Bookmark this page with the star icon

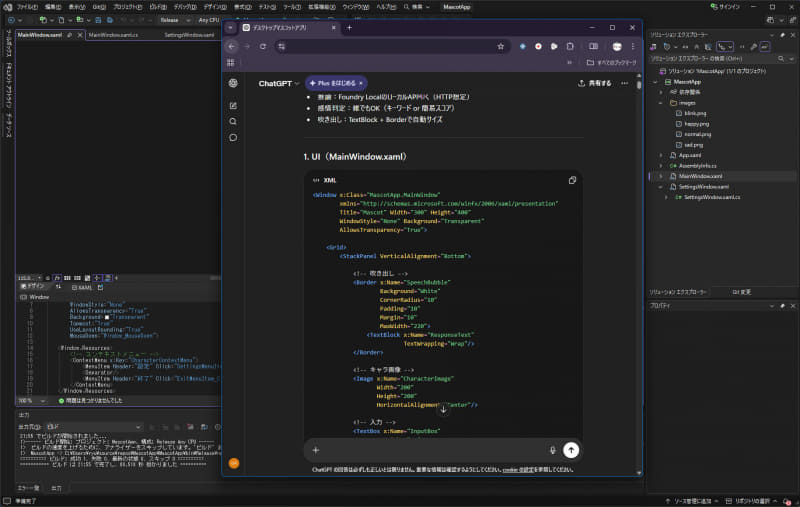501,46
